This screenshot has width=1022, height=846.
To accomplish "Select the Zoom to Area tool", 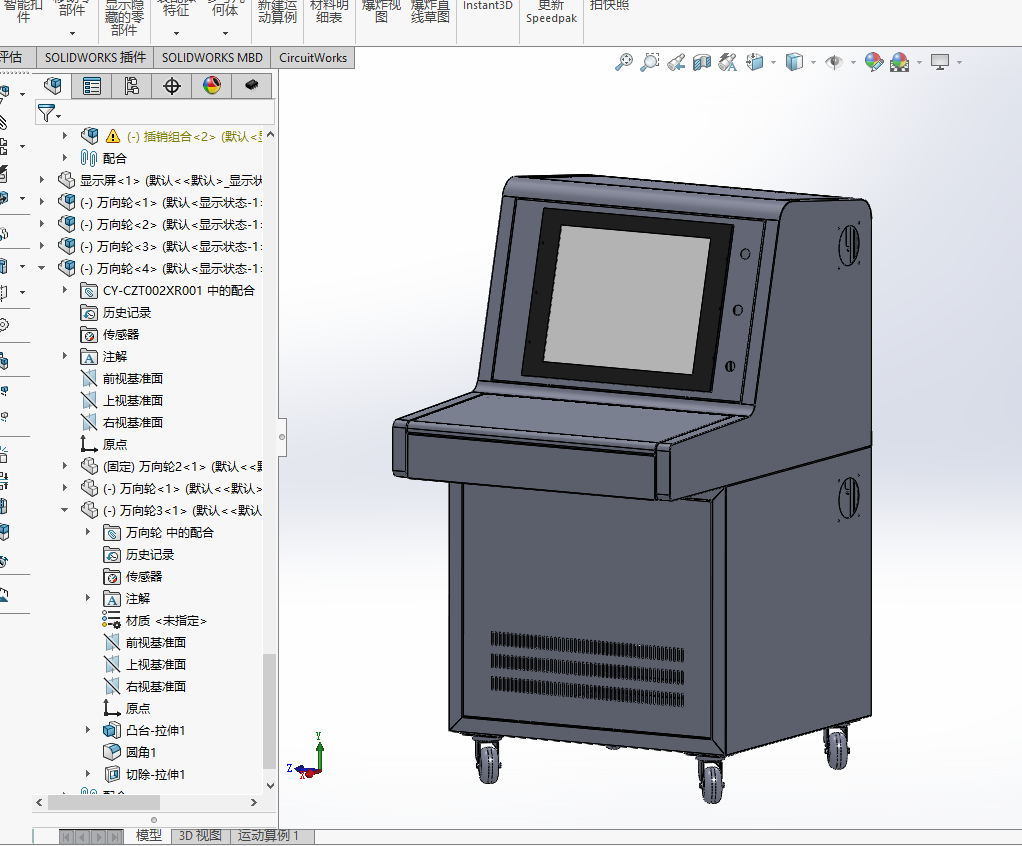I will tap(650, 62).
